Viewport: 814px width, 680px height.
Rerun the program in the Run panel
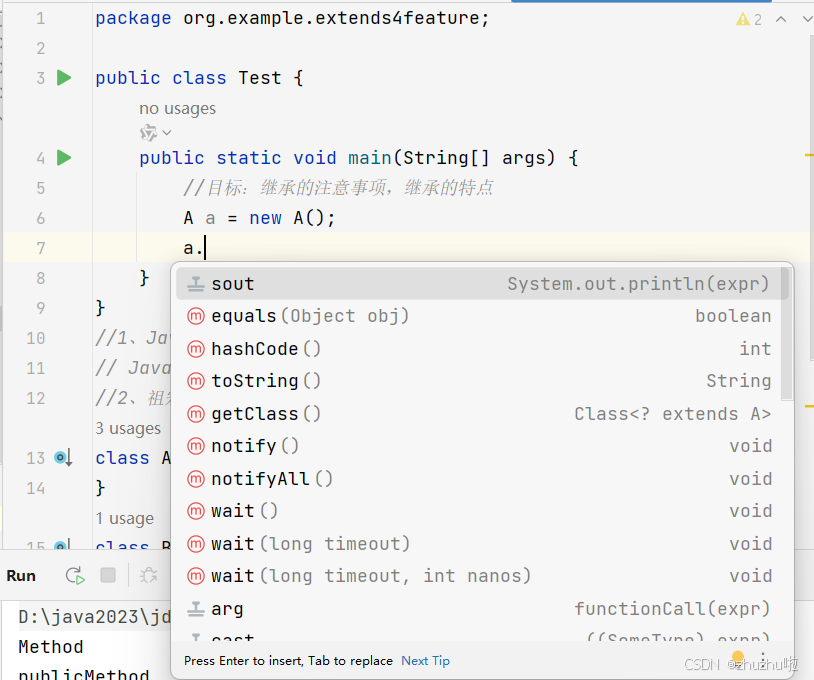[x=73, y=576]
